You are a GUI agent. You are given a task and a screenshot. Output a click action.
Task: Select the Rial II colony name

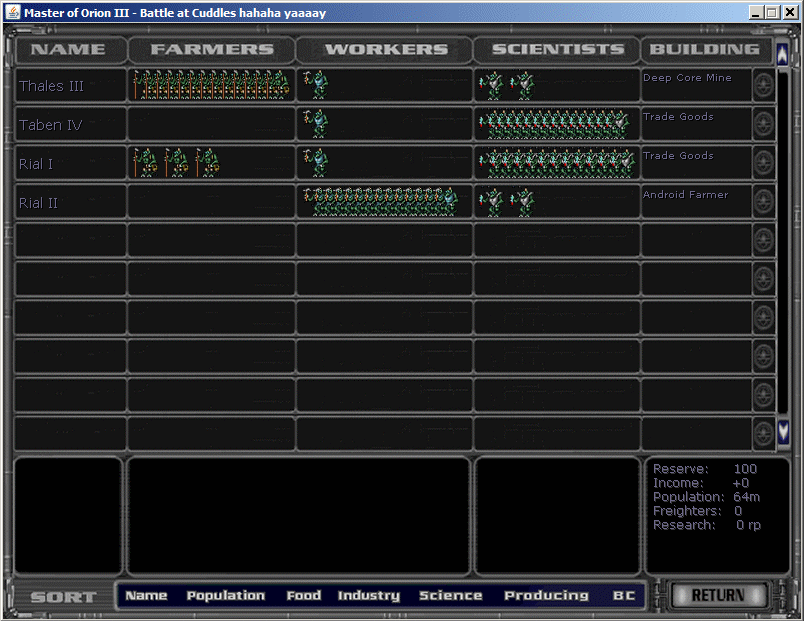tap(38, 203)
